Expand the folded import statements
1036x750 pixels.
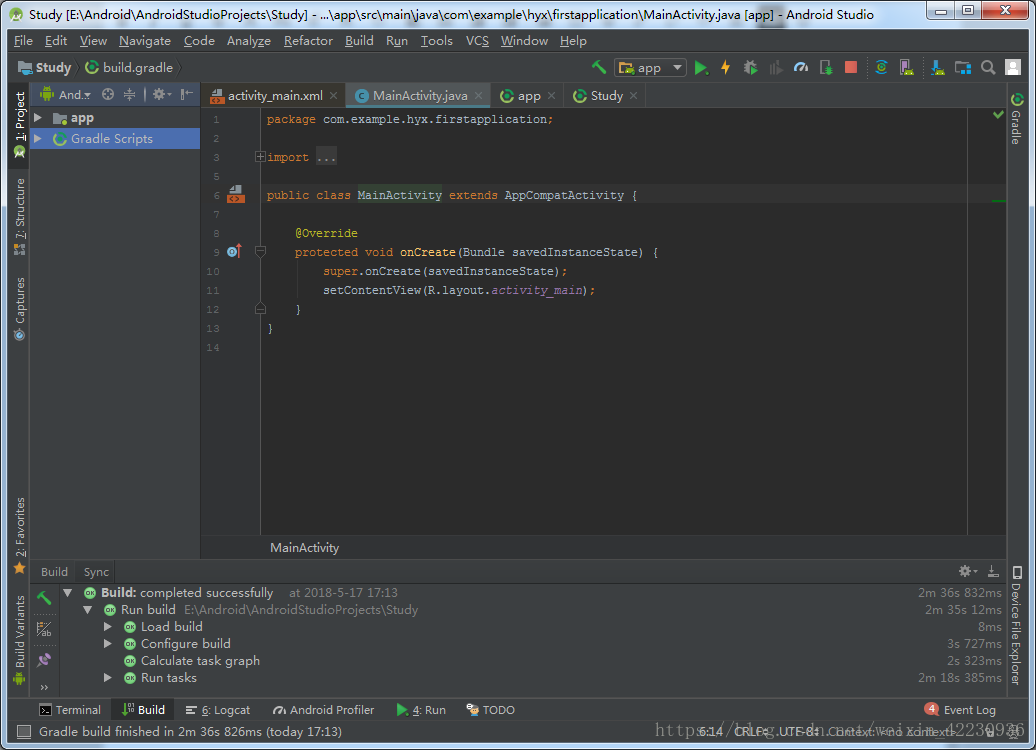[x=260, y=157]
